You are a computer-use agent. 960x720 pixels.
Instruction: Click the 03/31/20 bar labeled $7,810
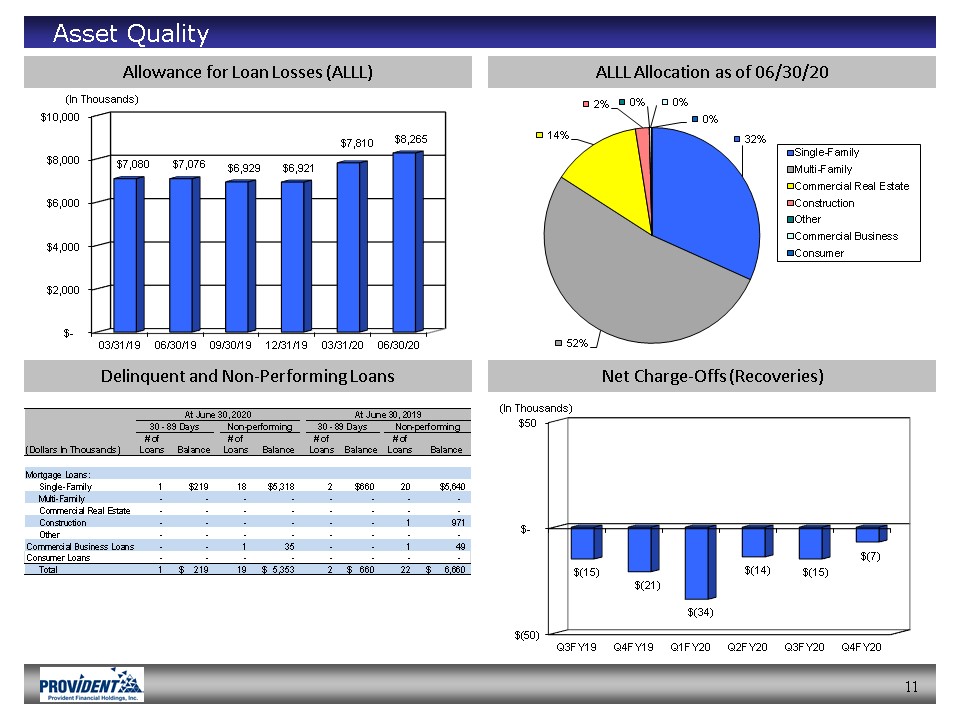pos(351,247)
